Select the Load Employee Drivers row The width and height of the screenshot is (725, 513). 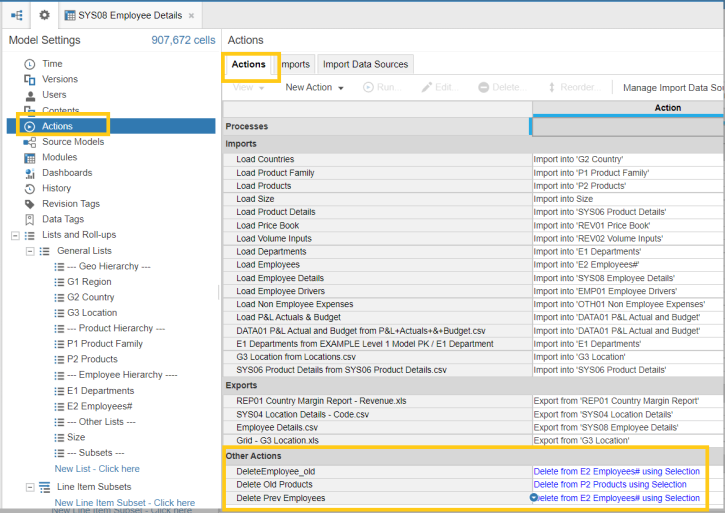coord(378,291)
